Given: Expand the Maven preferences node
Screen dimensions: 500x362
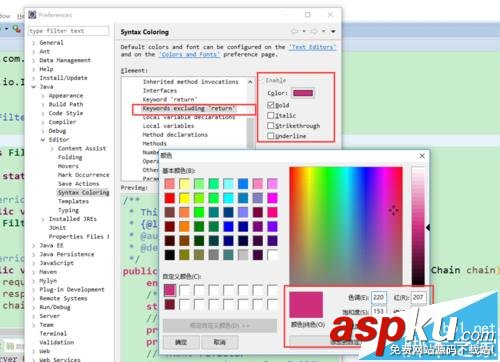Looking at the screenshot, I should click(34, 272).
